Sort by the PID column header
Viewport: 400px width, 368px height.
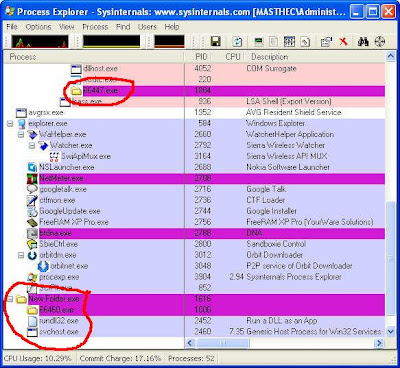point(198,57)
